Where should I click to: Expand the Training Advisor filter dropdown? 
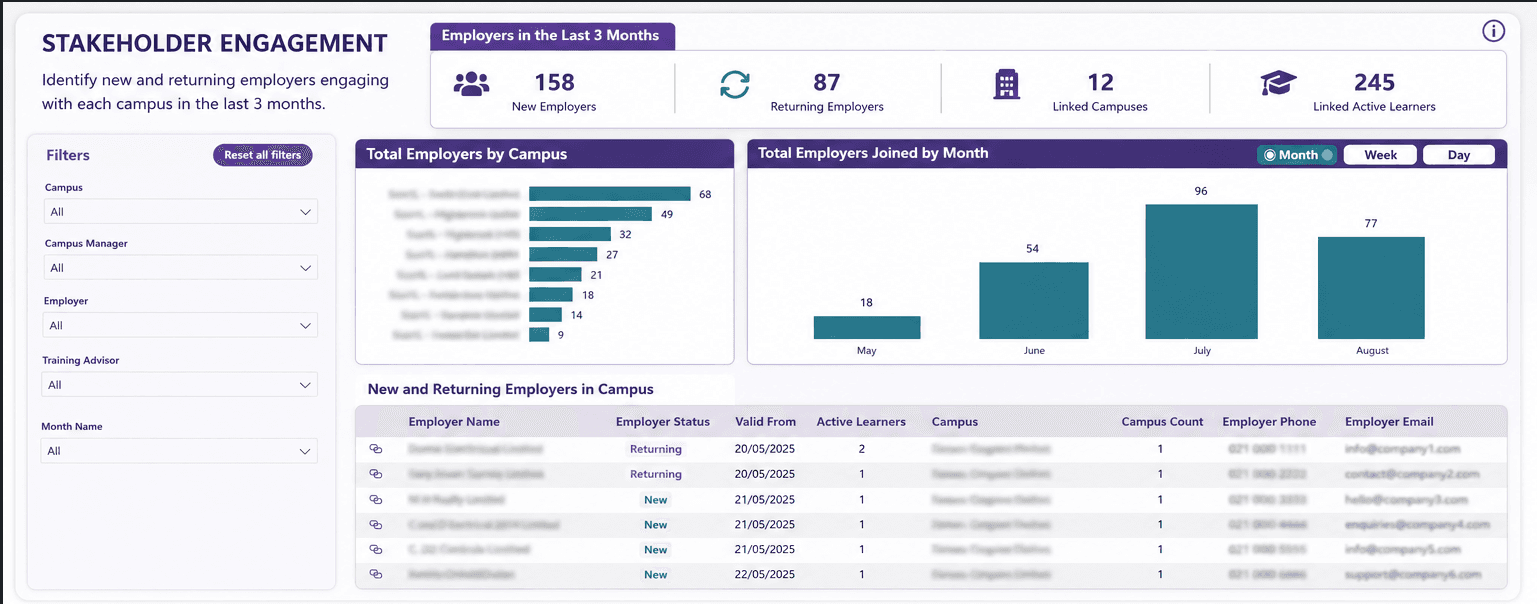(x=181, y=385)
